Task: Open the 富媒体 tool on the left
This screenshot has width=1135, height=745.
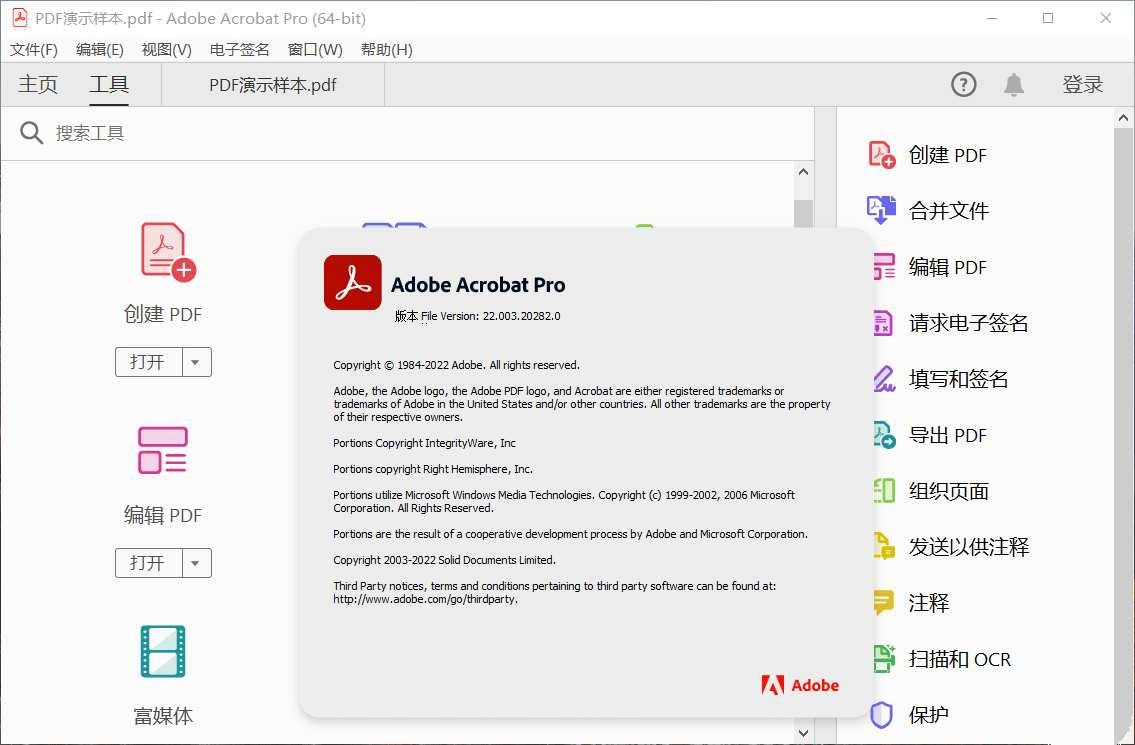Action: point(162,651)
